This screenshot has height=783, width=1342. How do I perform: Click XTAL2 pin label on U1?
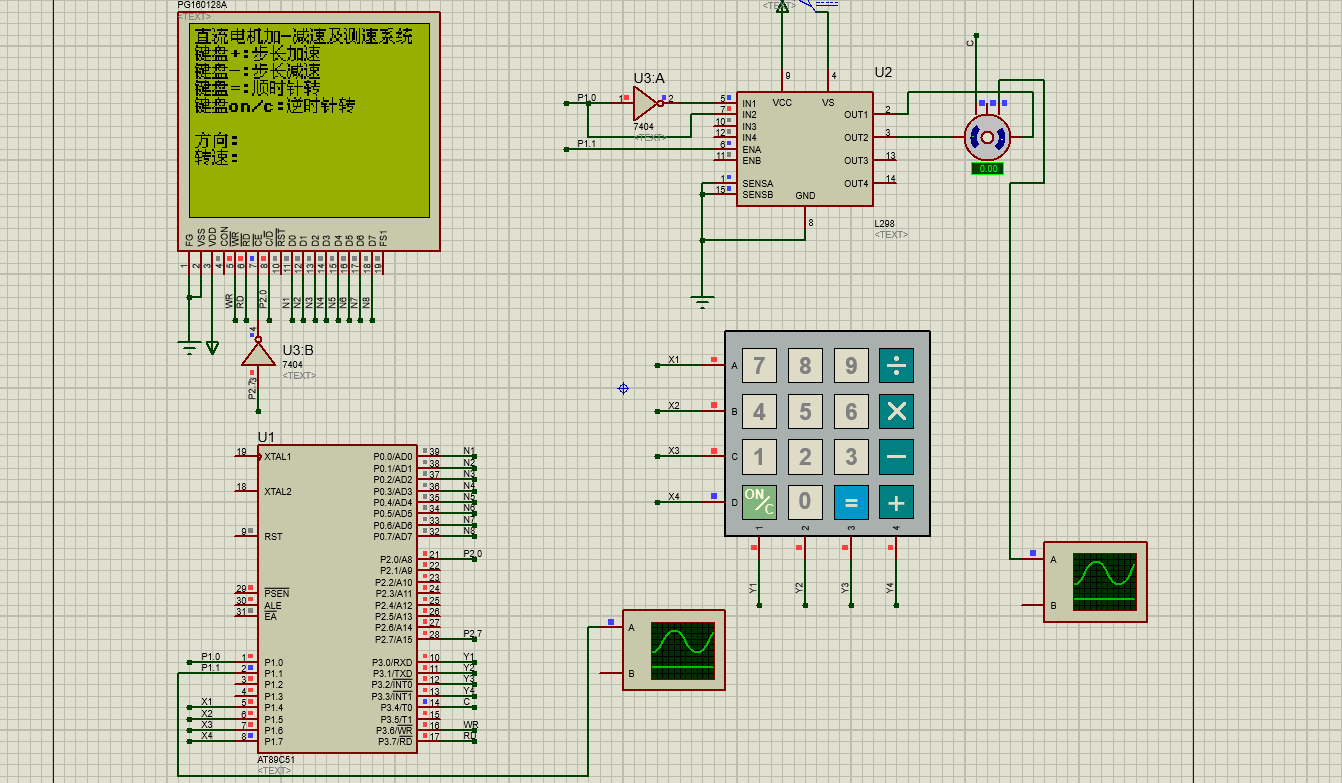pyautogui.click(x=278, y=492)
